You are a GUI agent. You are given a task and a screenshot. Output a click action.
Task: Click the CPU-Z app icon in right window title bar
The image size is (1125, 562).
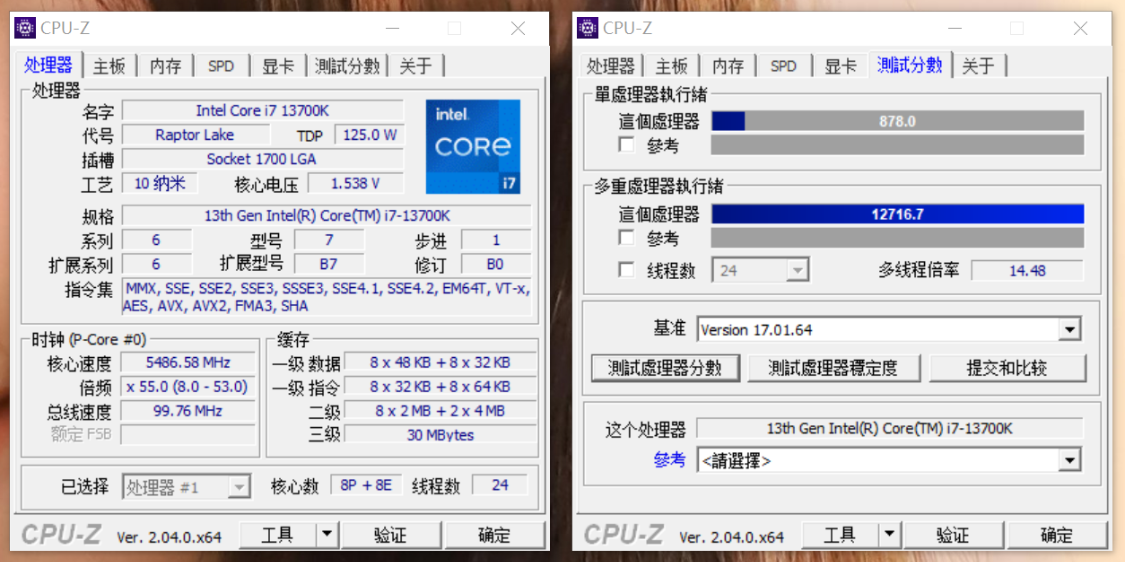[587, 28]
